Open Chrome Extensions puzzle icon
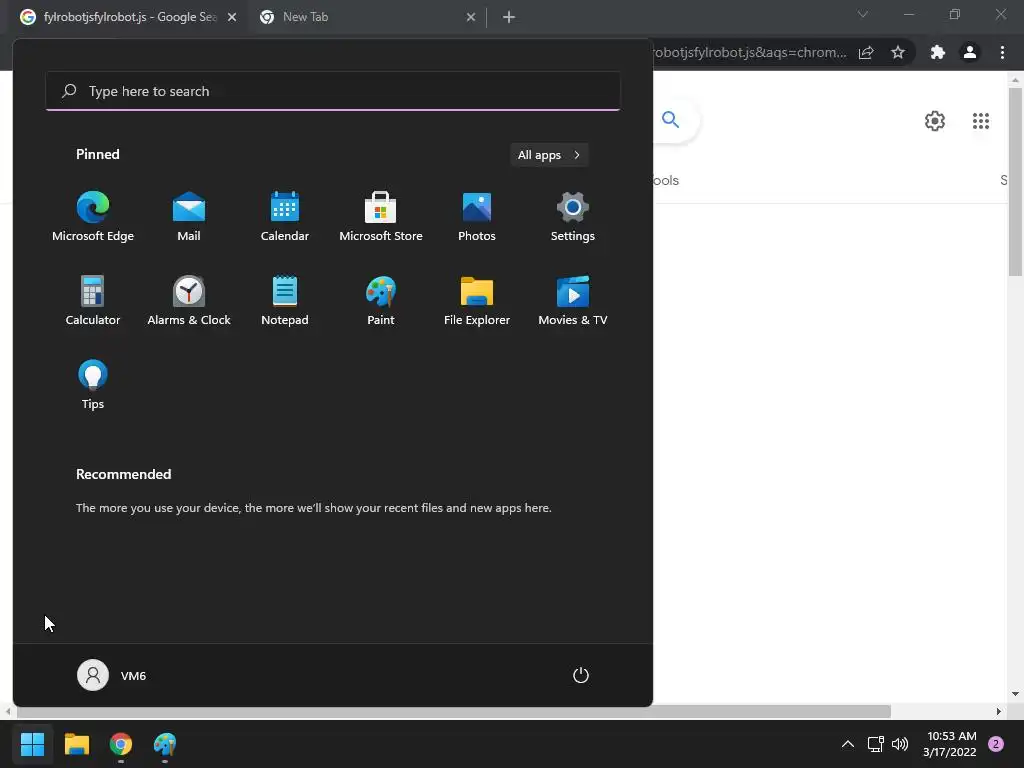 tap(938, 52)
